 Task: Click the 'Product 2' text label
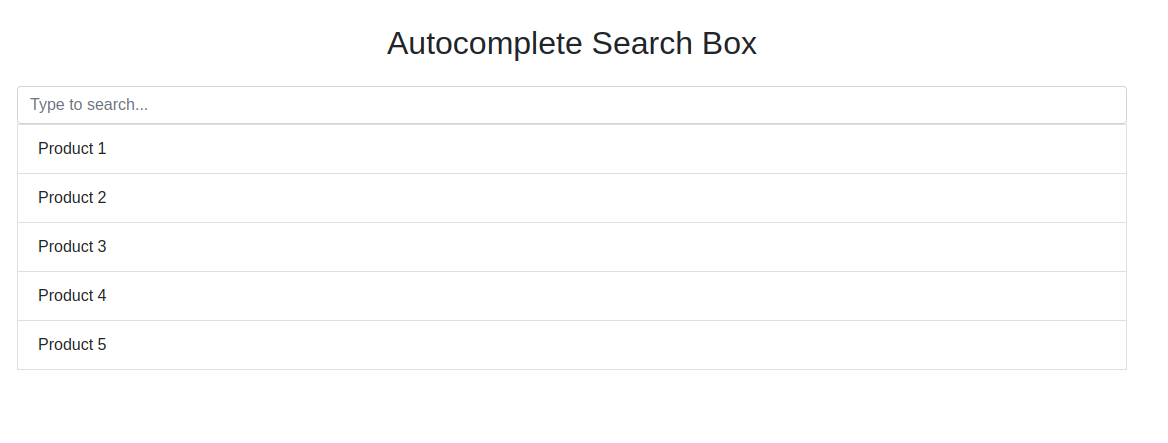point(72,198)
